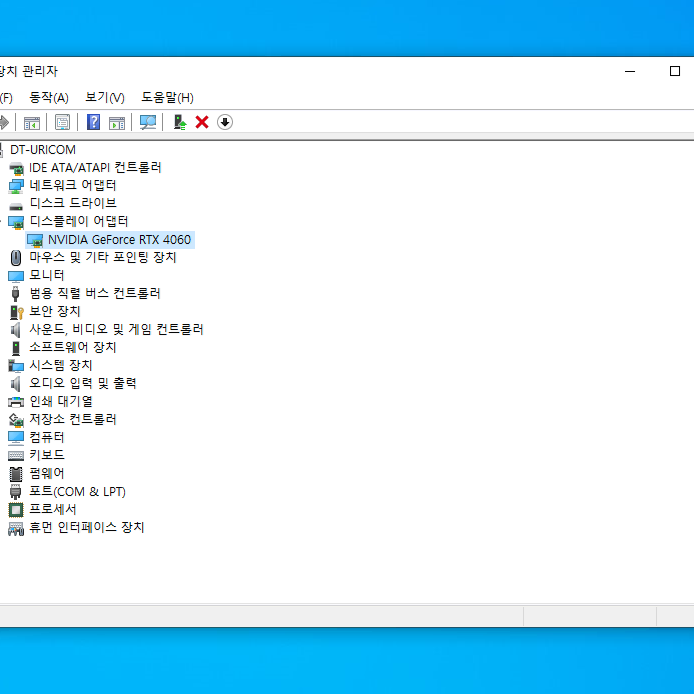
Task: Open the 도움말(H) menu
Action: [167, 97]
